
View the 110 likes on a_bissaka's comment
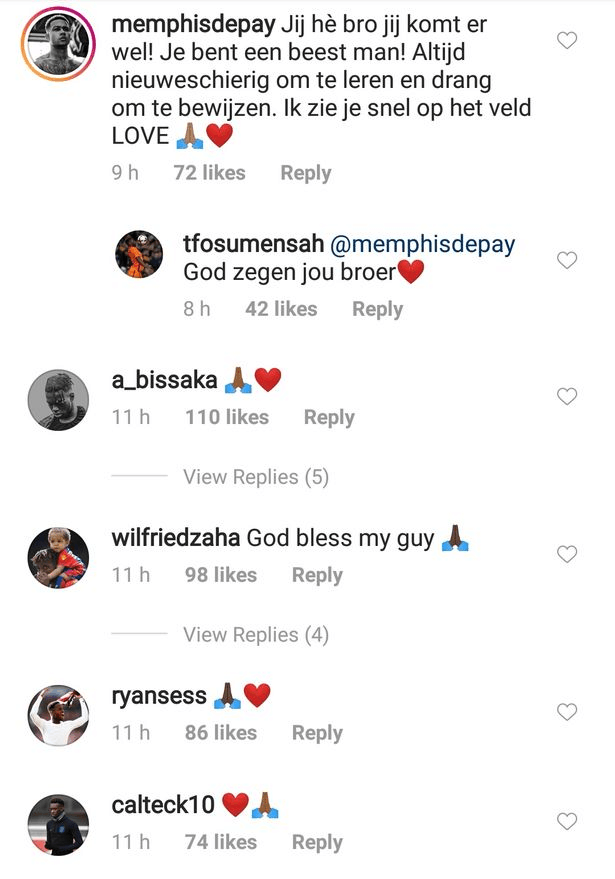(227, 417)
